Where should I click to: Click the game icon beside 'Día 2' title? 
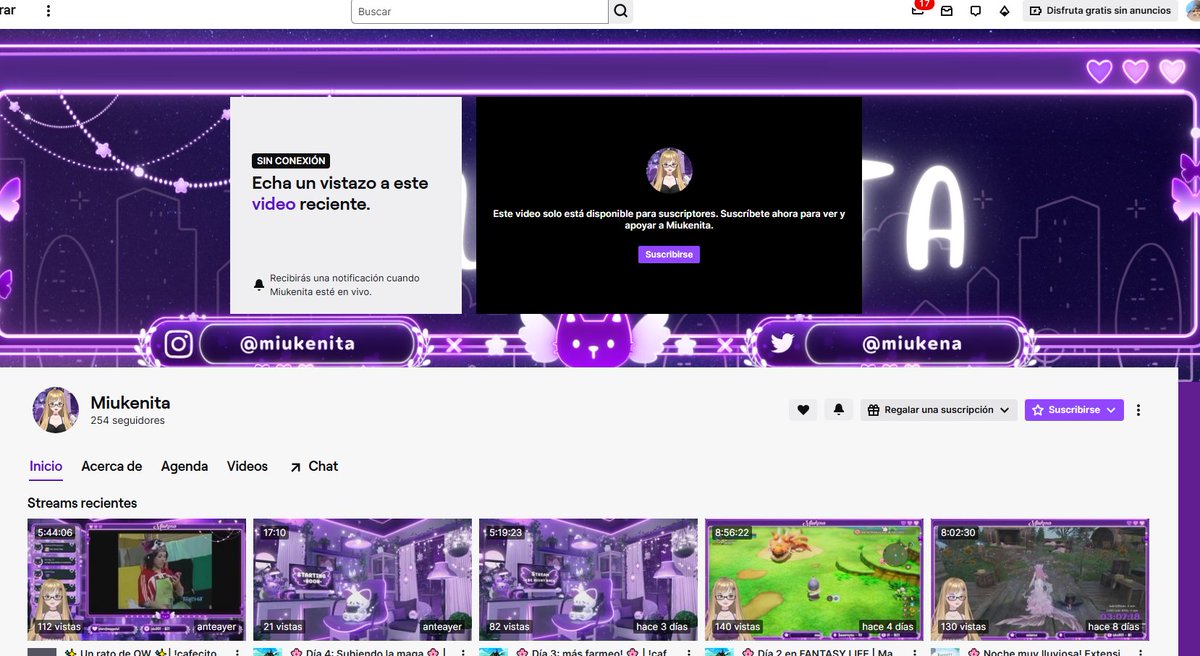tap(720, 652)
